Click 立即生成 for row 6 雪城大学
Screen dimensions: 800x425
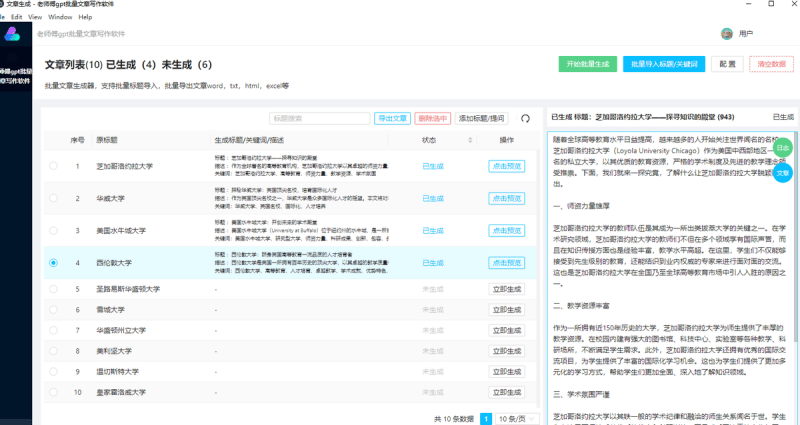point(507,310)
